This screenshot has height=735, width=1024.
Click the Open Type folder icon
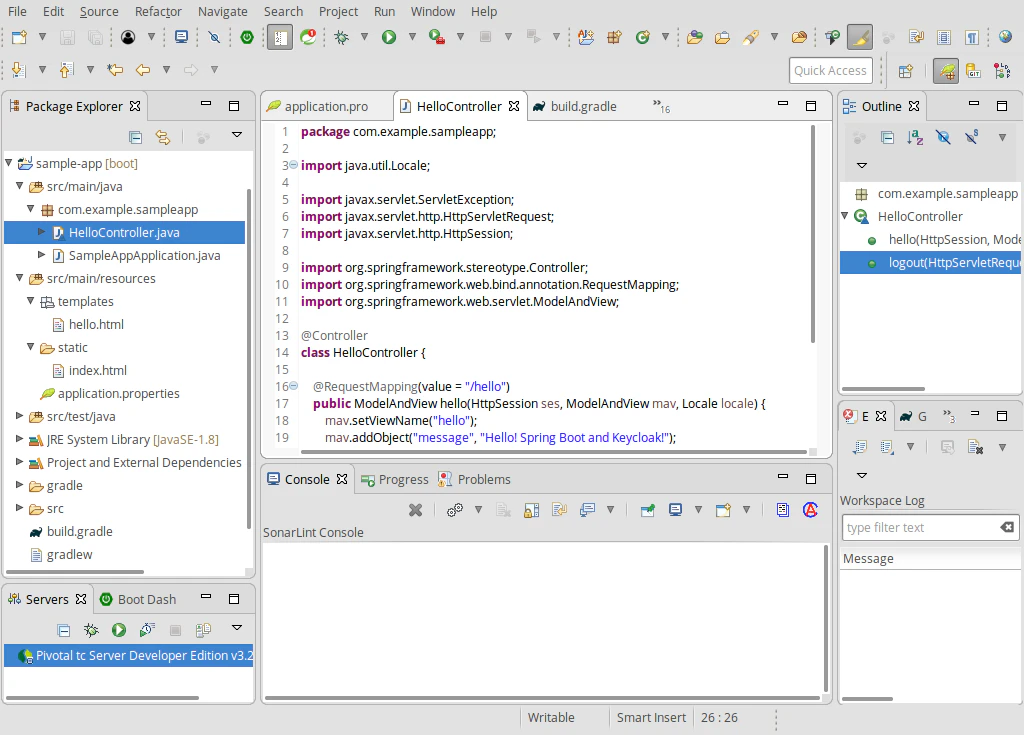click(695, 37)
